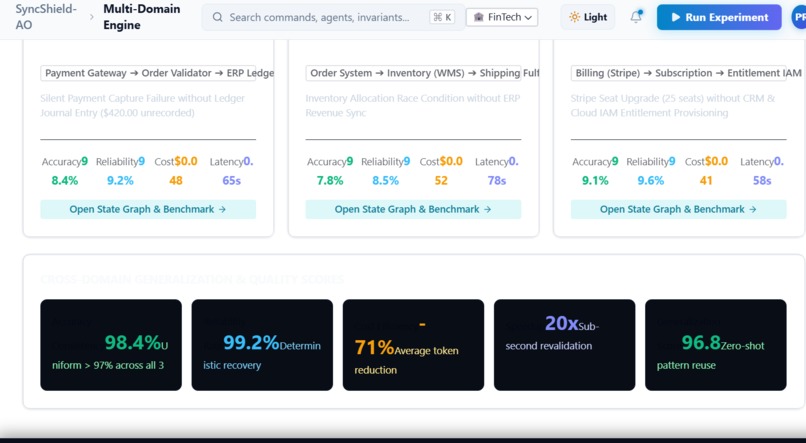Select the Stripe Seat Upgrade description
This screenshot has width=806, height=443.
tap(673, 105)
